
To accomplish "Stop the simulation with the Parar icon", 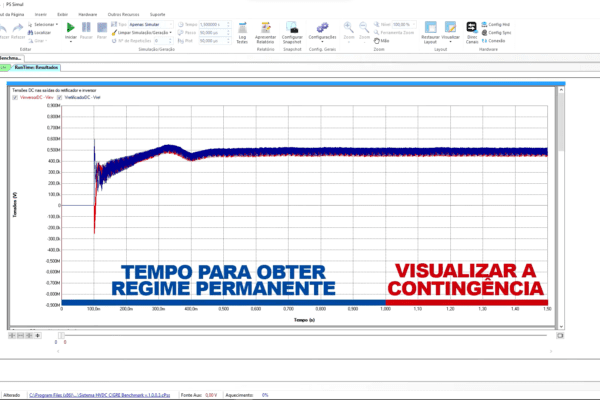I will click(103, 30).
